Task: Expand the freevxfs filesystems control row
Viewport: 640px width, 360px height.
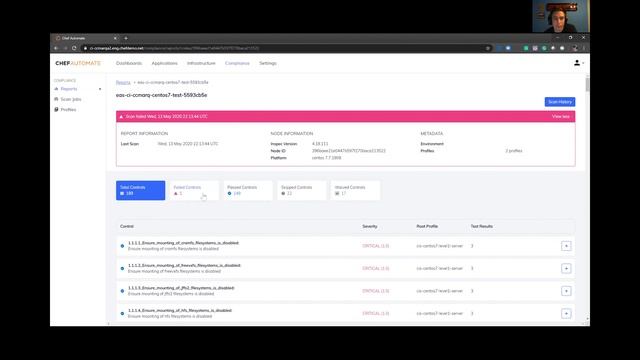Action: 566,269
